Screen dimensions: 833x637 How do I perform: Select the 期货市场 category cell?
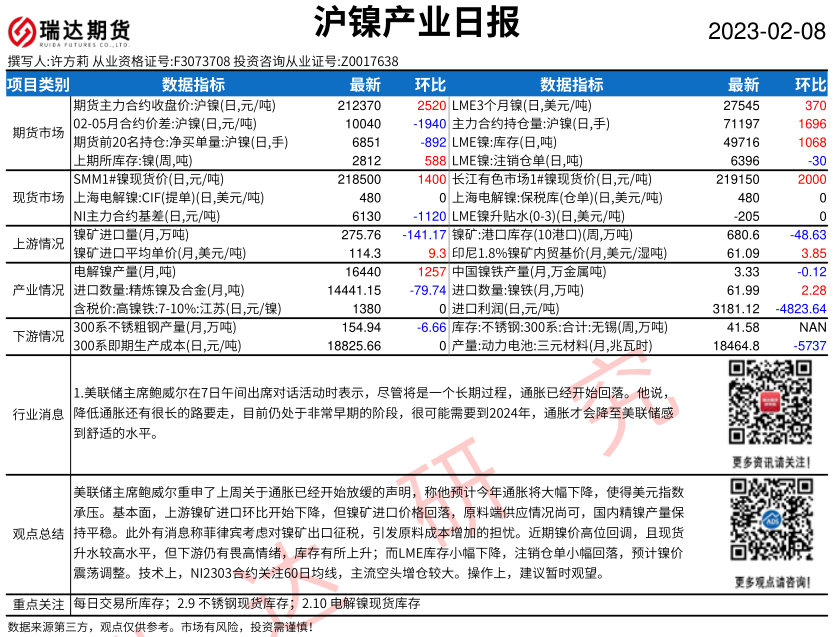point(38,132)
